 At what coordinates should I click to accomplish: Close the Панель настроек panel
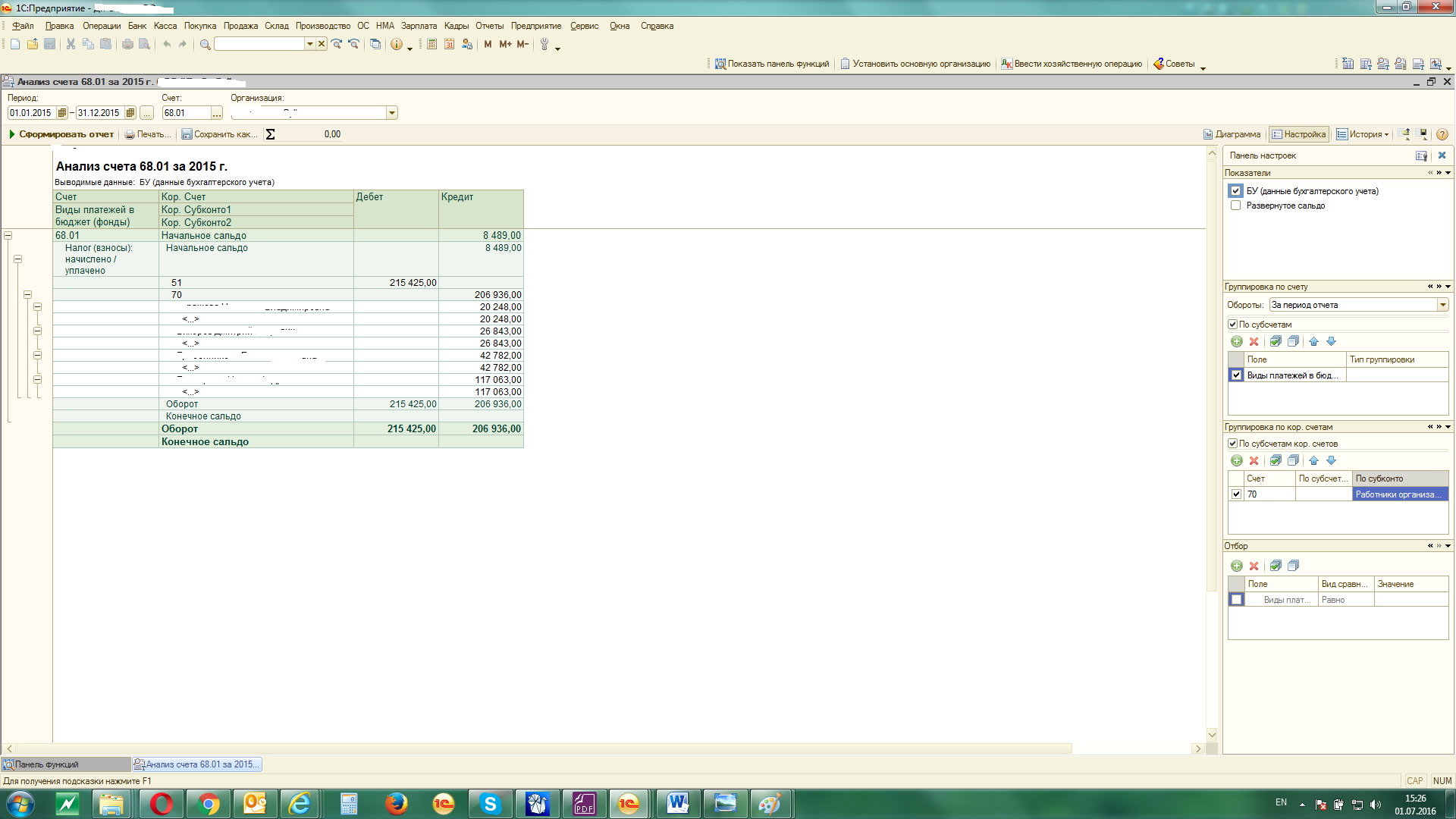pyautogui.click(x=1442, y=155)
